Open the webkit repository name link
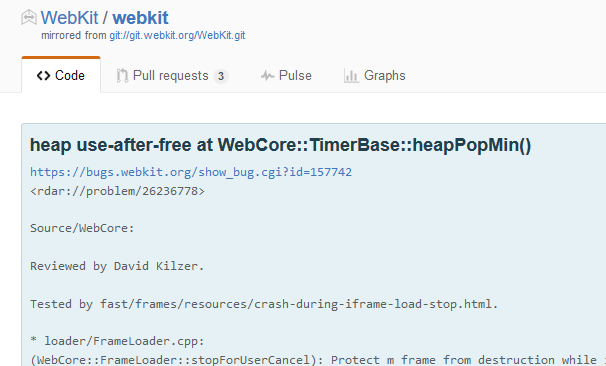 140,18
